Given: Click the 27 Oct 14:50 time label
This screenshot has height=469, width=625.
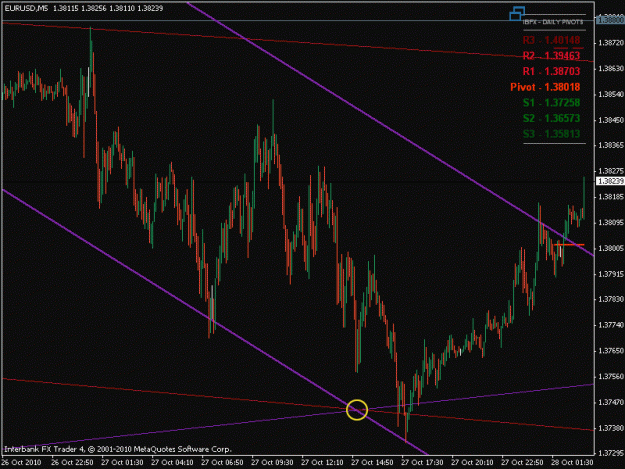Looking at the screenshot, I should [x=372, y=463].
